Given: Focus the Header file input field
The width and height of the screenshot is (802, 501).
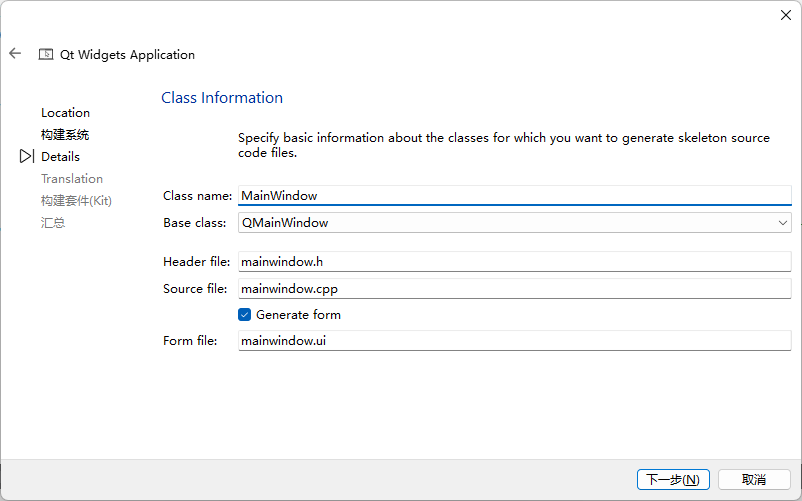Looking at the screenshot, I should tap(515, 262).
